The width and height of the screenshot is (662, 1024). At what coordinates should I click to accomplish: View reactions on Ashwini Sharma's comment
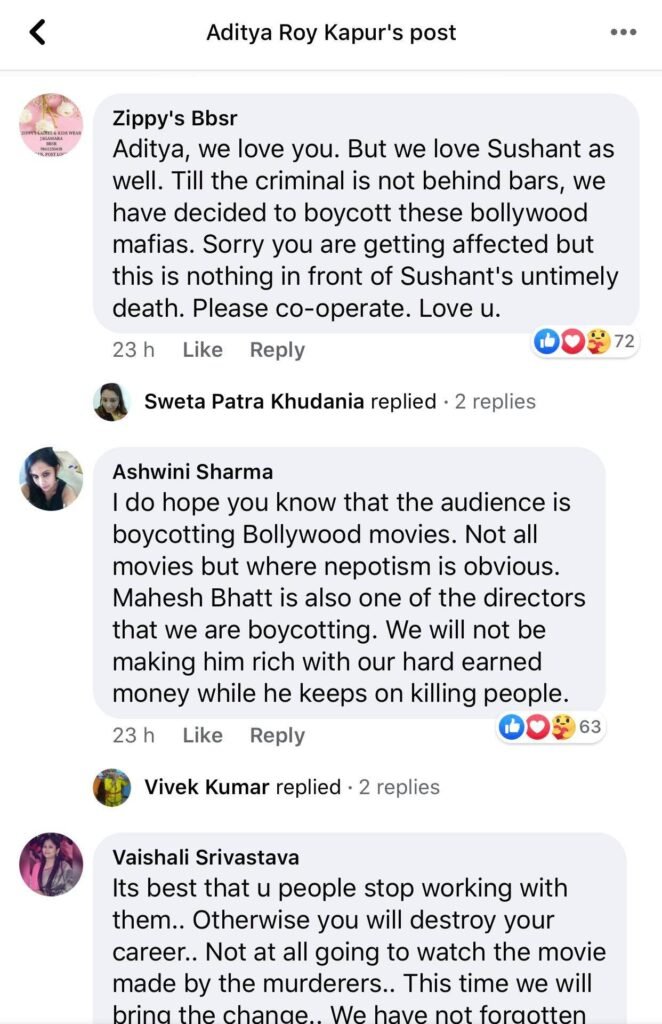[x=551, y=727]
